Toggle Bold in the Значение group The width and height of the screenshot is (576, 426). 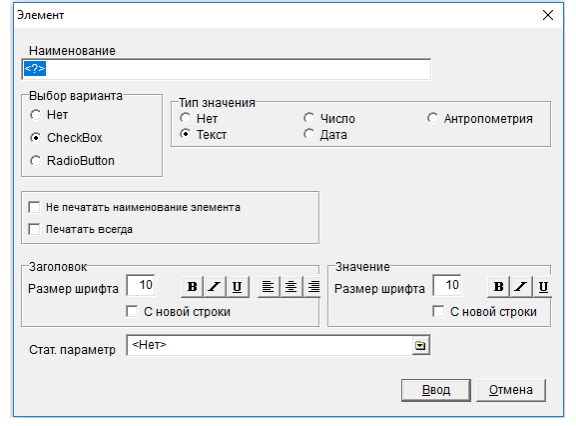tap(498, 287)
